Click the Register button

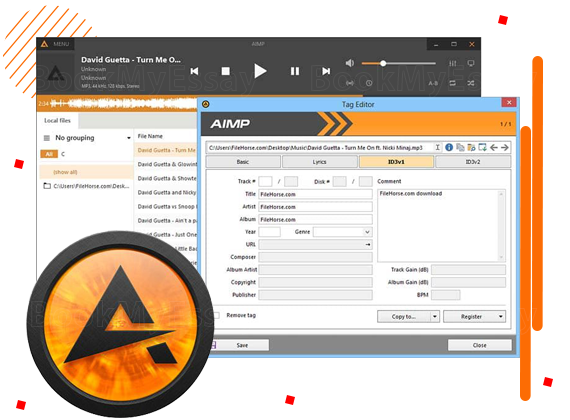471,317
